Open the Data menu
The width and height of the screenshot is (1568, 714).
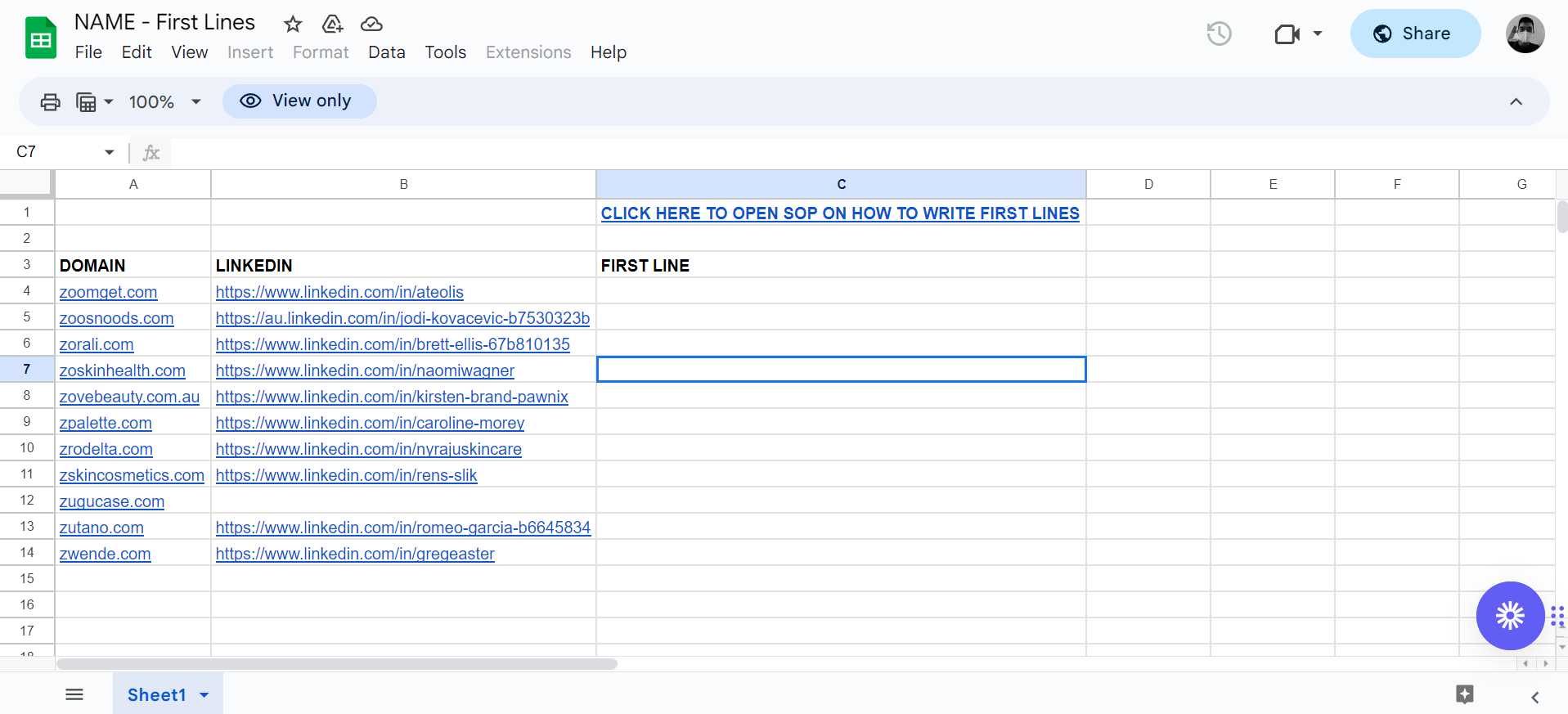pos(387,52)
